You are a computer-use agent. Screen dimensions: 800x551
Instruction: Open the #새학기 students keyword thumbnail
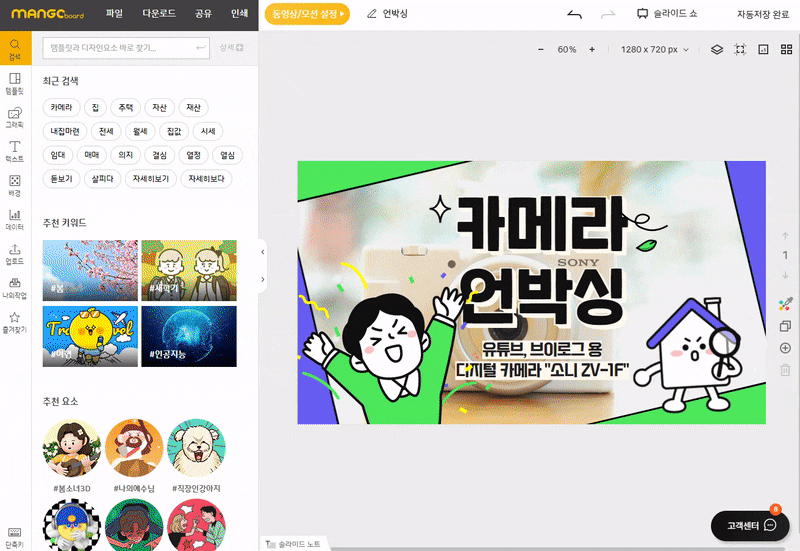[189, 270]
